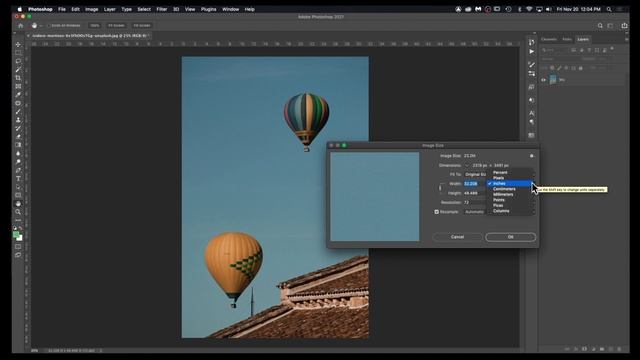Open the Image Size gear settings

pos(531,156)
